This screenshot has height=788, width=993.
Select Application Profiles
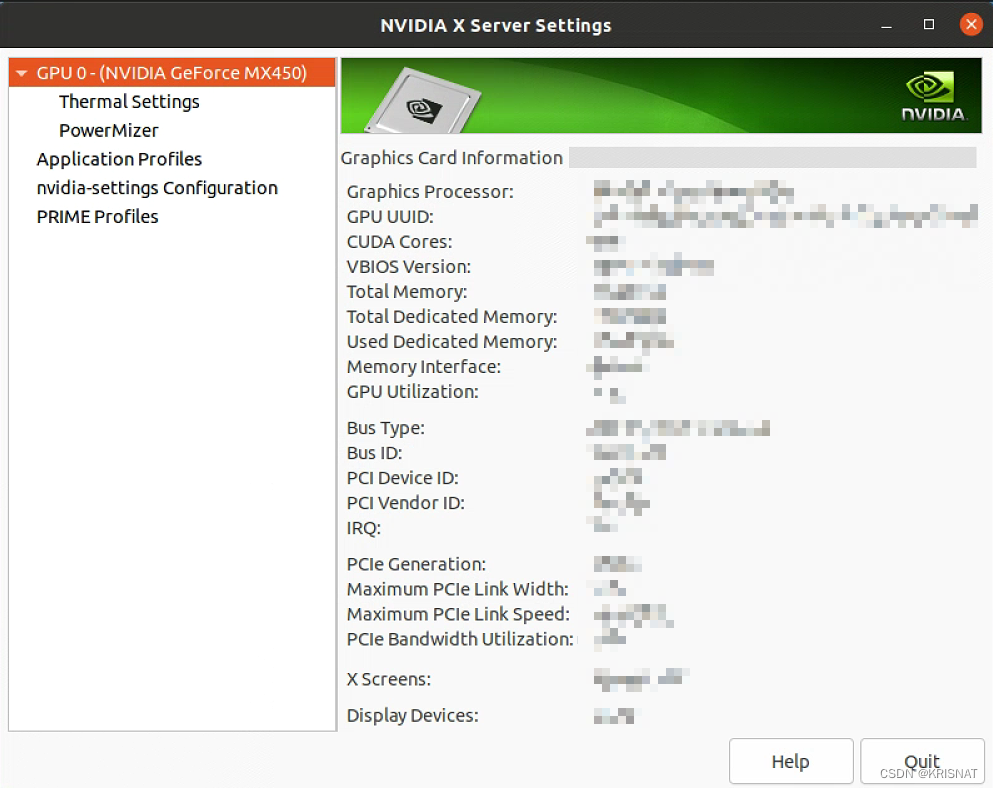119,159
